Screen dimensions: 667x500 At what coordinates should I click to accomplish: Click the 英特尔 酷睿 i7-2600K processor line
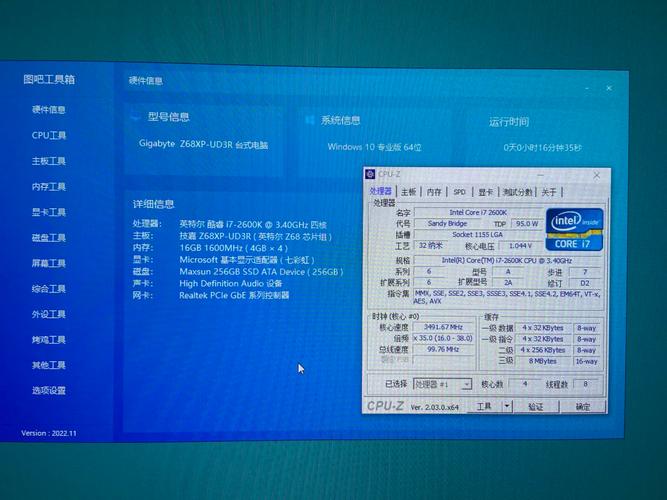click(x=253, y=224)
